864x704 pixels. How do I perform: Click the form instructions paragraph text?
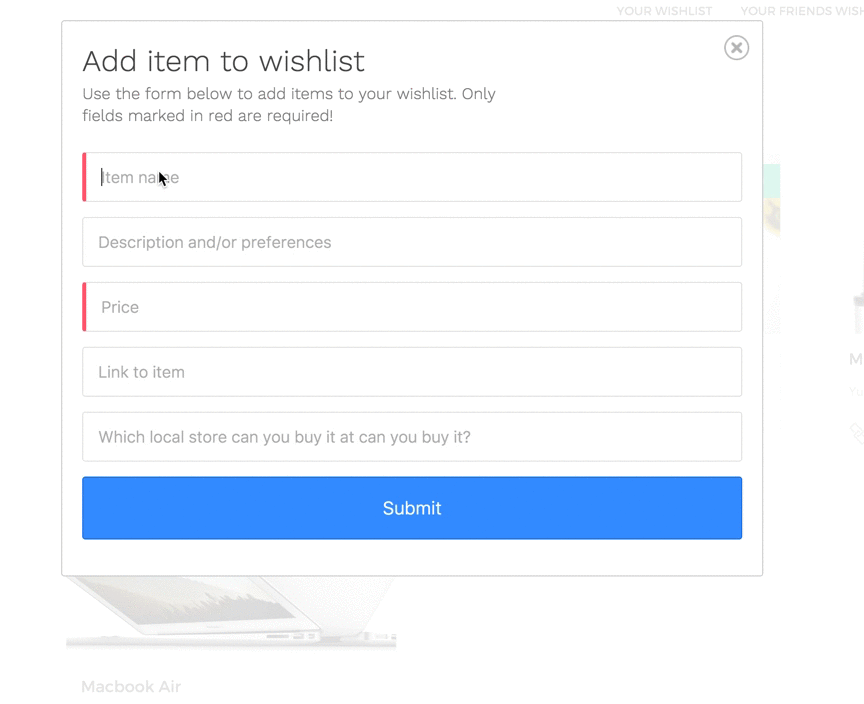289,105
